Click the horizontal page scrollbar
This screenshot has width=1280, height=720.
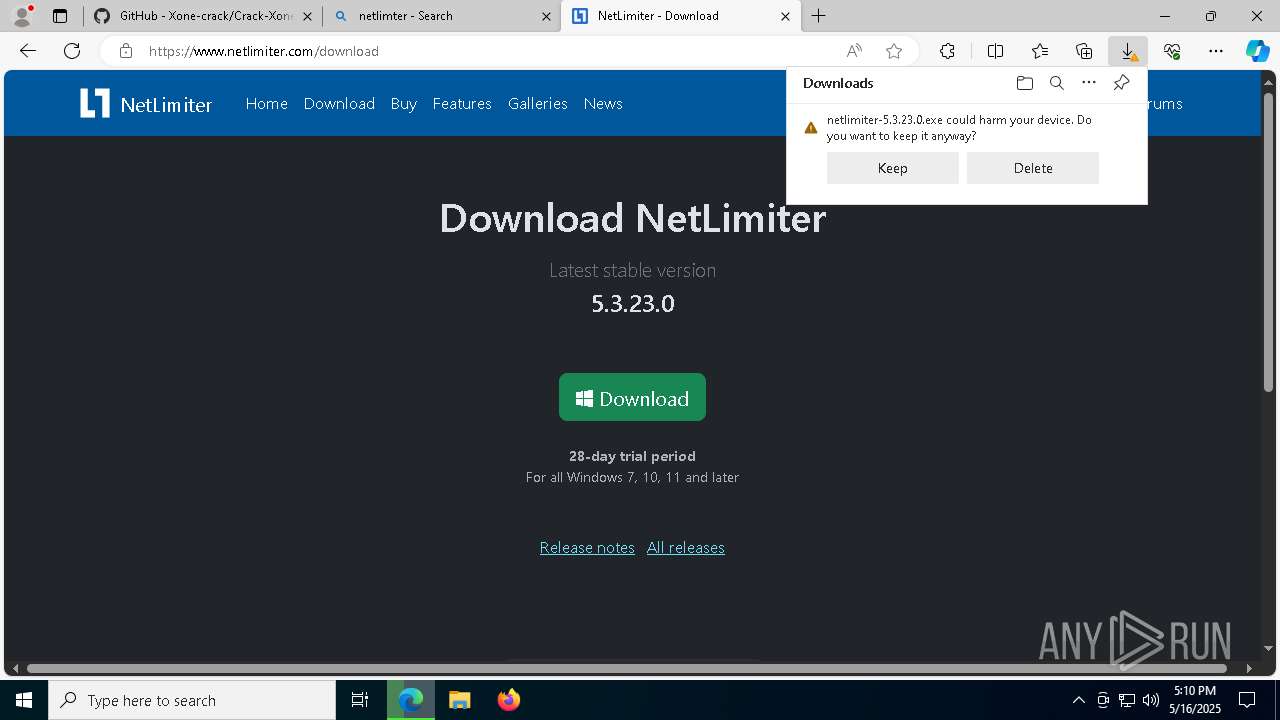tap(626, 668)
